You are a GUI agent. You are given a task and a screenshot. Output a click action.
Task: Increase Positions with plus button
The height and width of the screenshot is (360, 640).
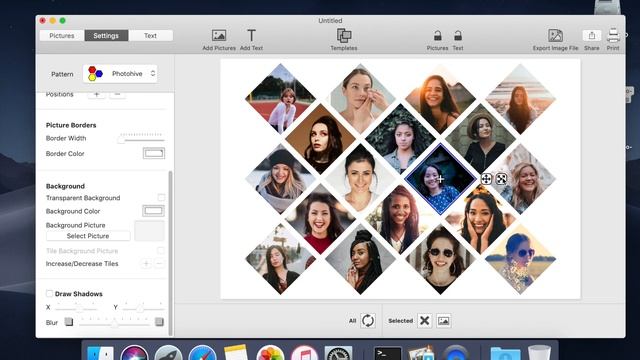[x=97, y=94]
